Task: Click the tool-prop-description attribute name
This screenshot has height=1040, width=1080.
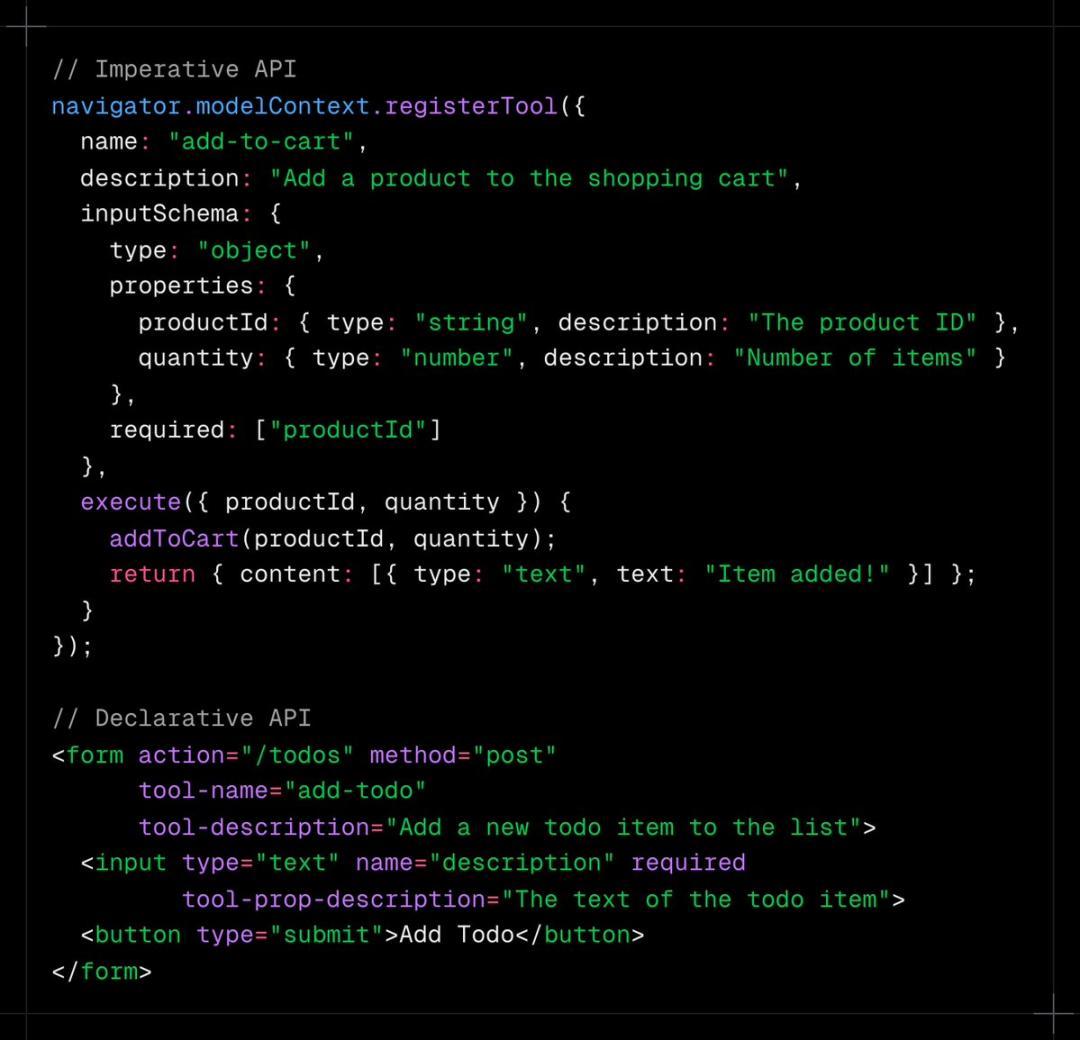Action: coord(334,899)
